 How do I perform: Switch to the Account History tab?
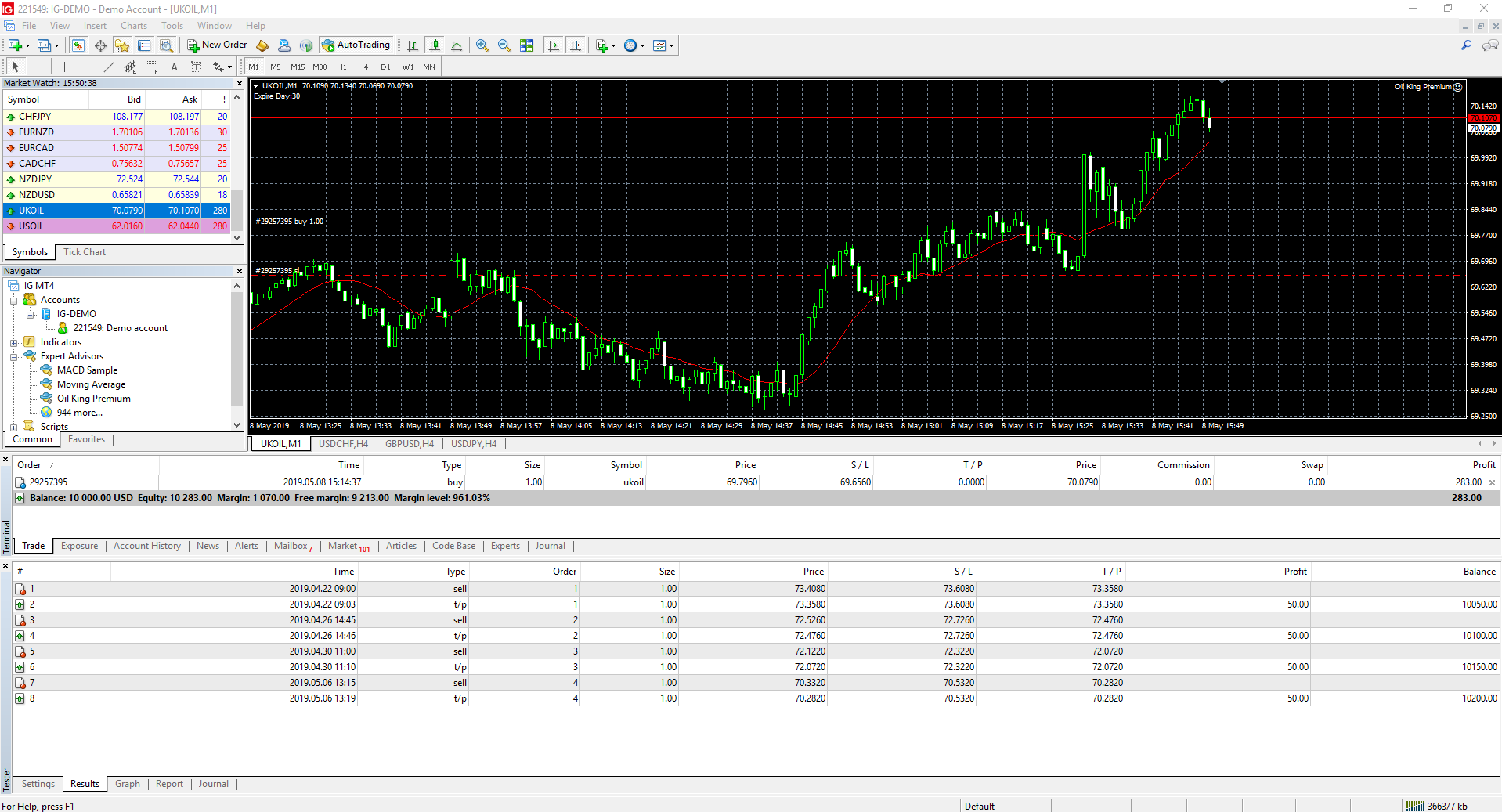(x=146, y=546)
